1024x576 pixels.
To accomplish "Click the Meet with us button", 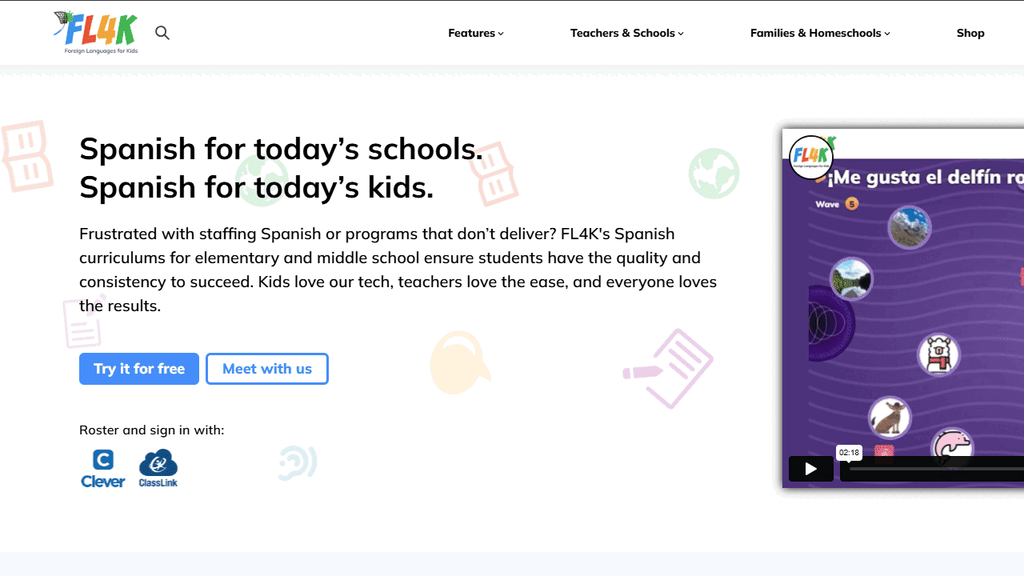I will click(267, 369).
